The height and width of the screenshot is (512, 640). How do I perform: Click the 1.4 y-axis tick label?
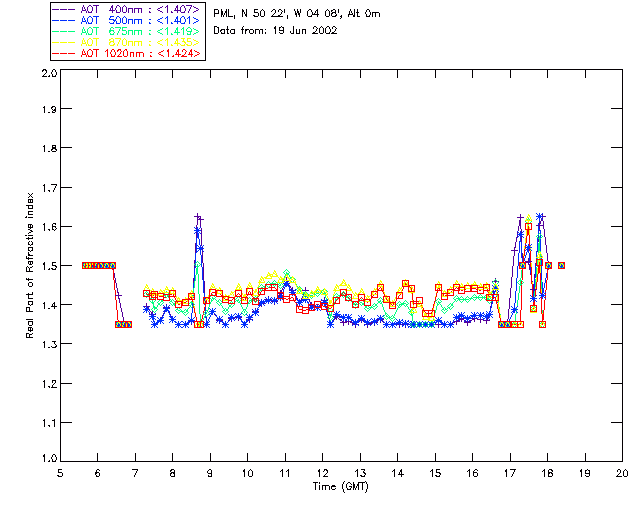coord(49,305)
